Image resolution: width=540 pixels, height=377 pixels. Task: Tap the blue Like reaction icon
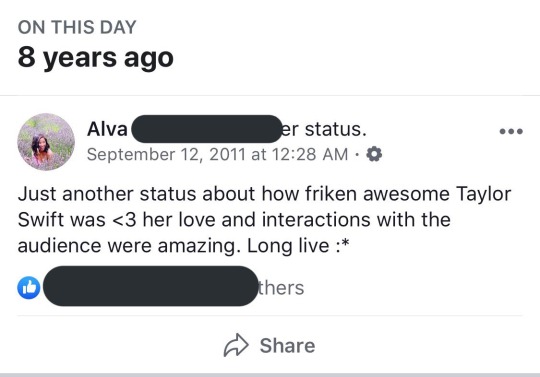29,287
